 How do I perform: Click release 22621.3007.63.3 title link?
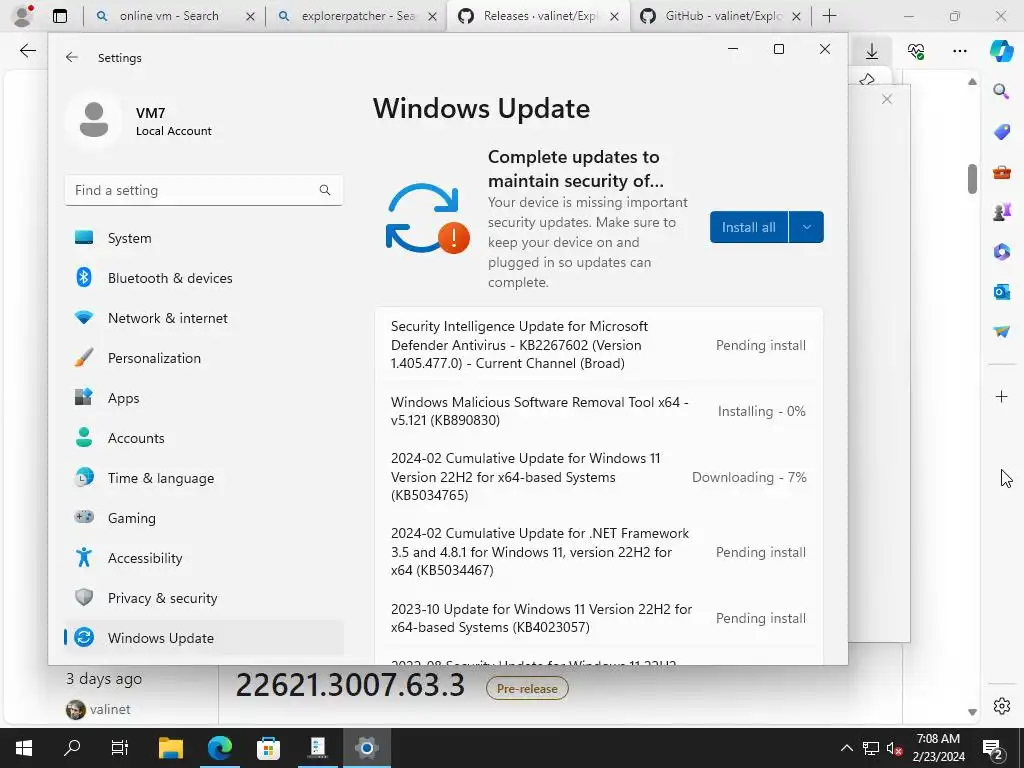tap(350, 685)
